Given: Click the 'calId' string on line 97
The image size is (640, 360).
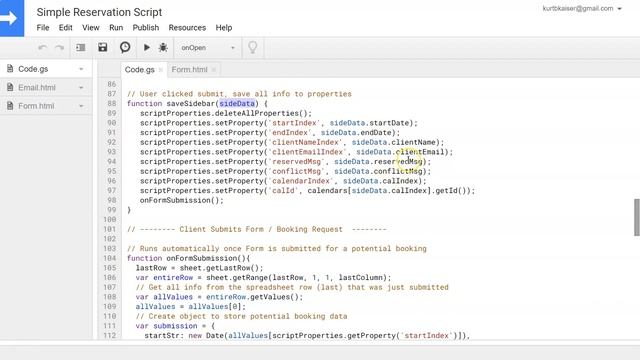Looking at the screenshot, I should pyautogui.click(x=283, y=191).
